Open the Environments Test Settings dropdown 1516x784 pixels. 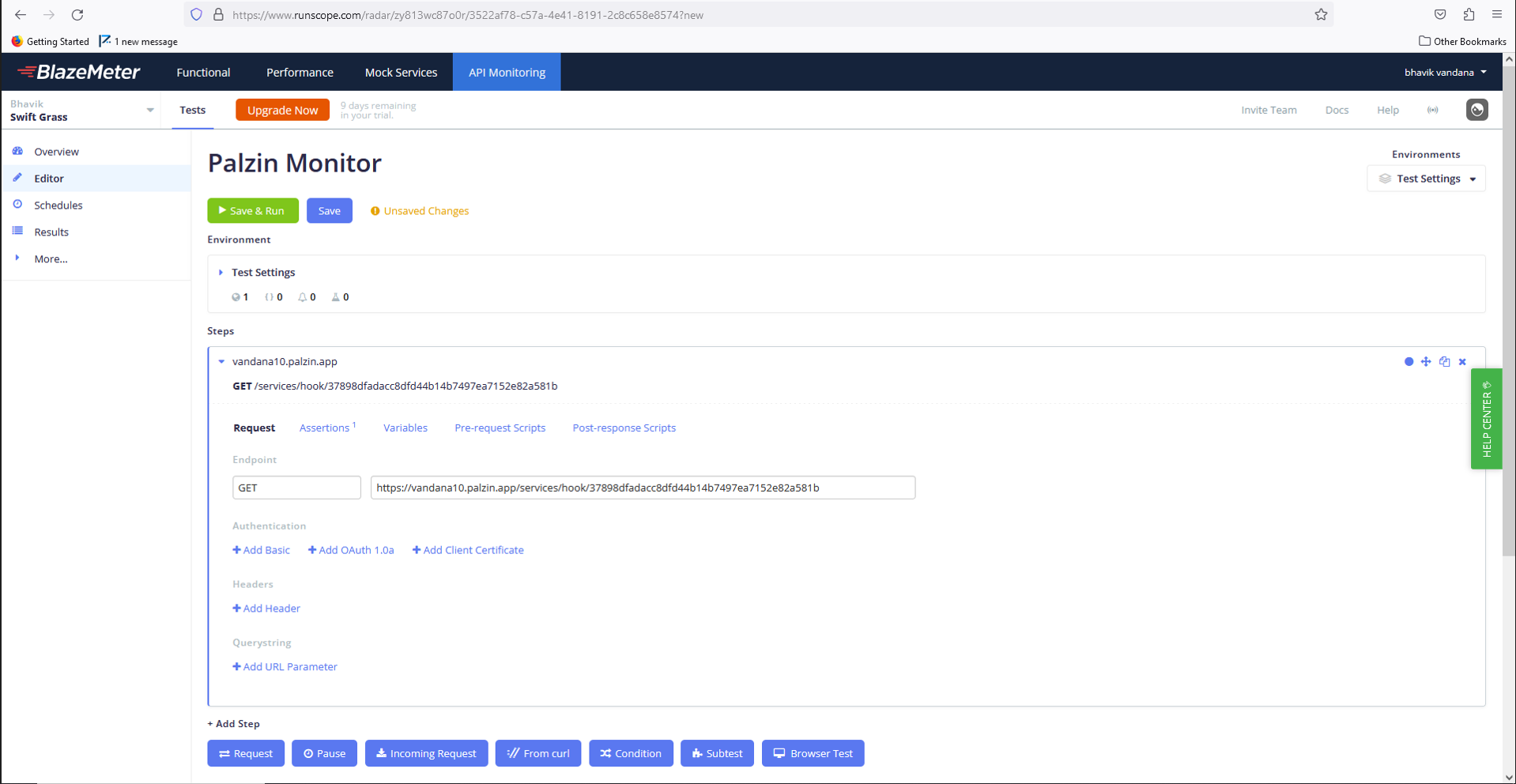[x=1427, y=179]
